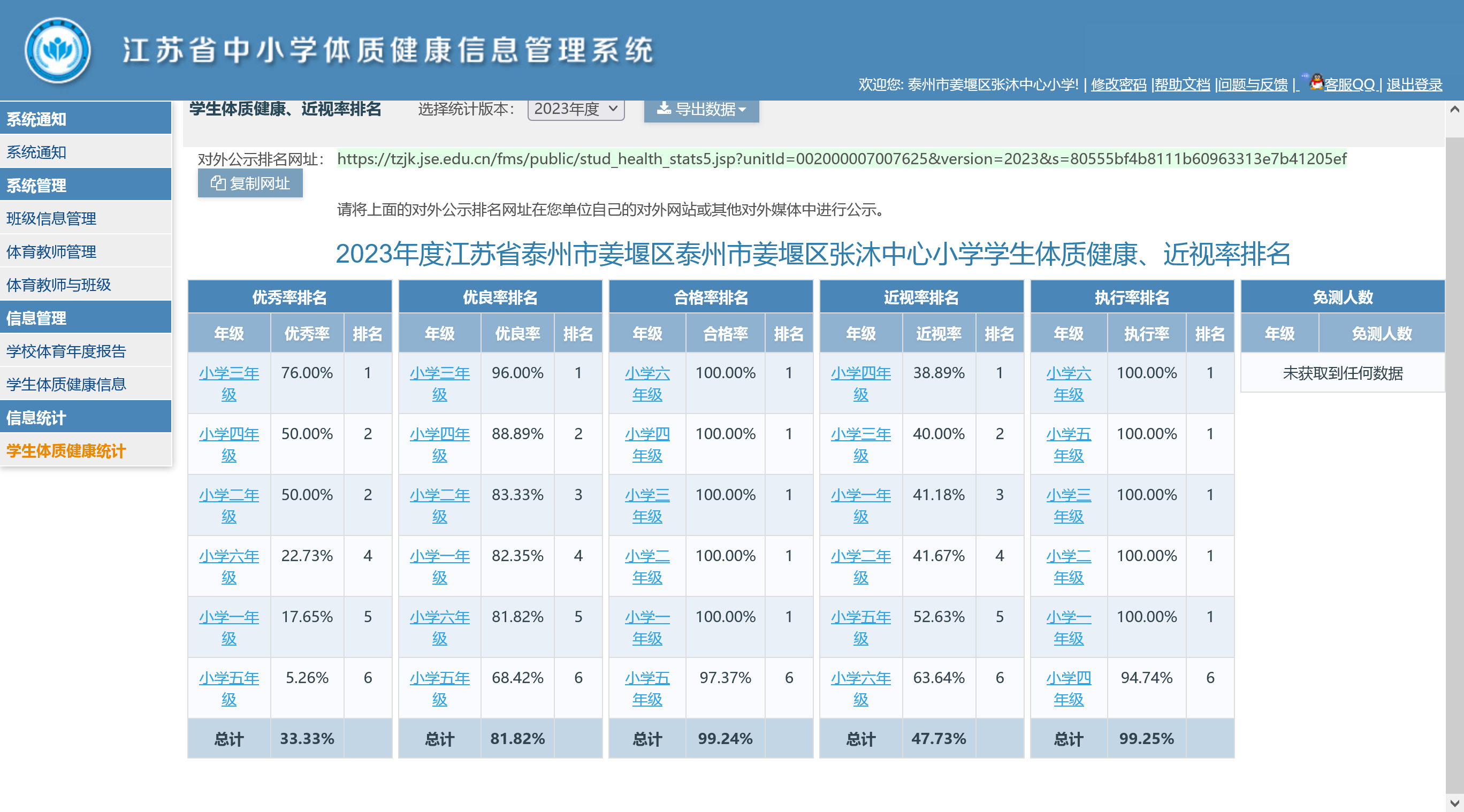1464x812 pixels.
Task: Click 小学一年级 link in 近视率排名 table
Action: tap(860, 505)
